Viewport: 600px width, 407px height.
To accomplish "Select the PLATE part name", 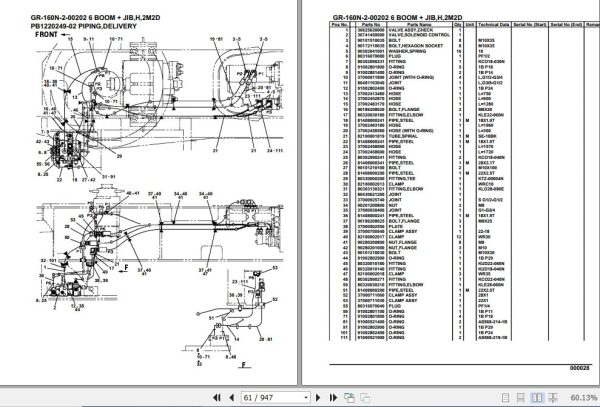I will coord(396,226).
